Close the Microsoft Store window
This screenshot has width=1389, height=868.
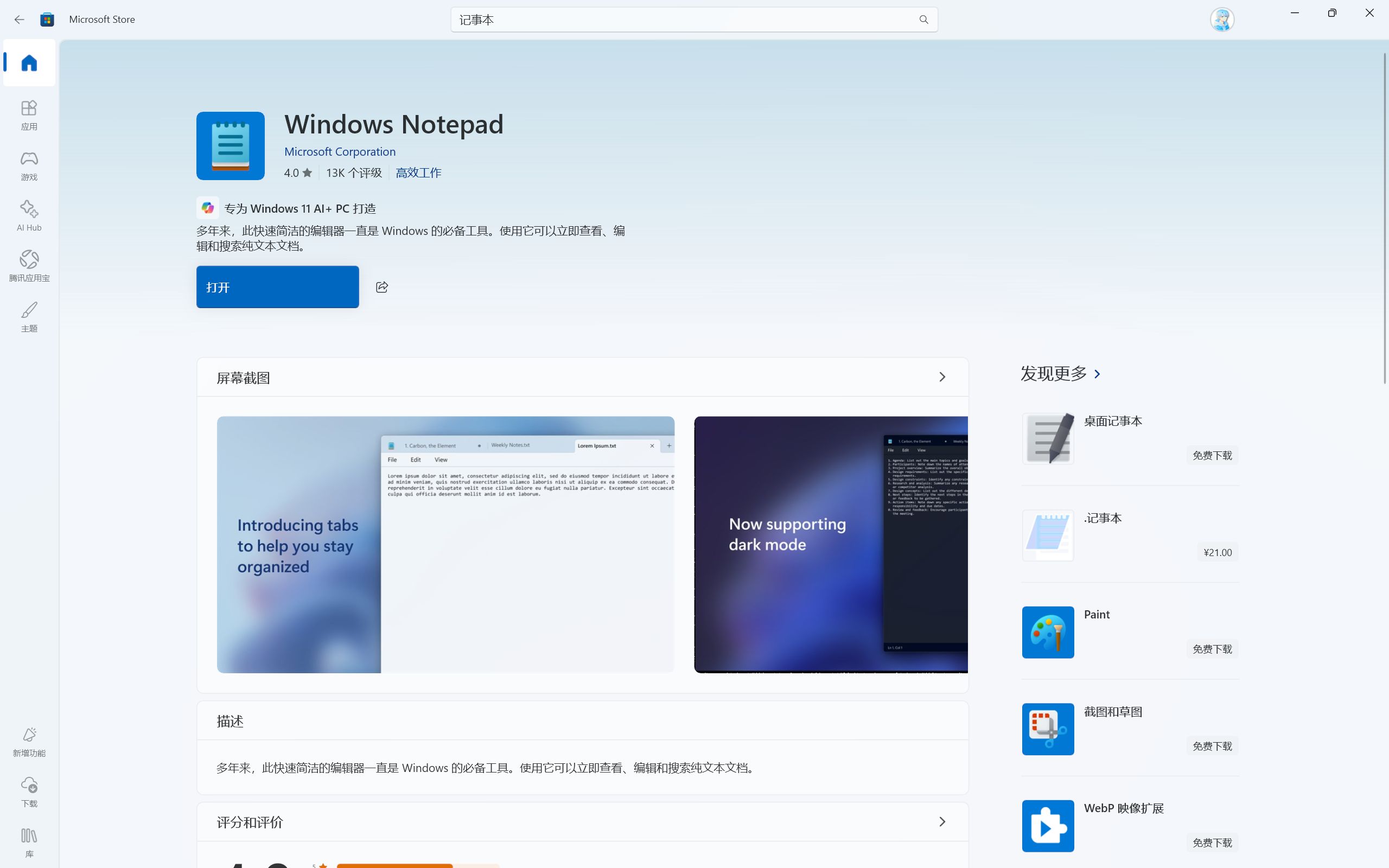(1369, 13)
